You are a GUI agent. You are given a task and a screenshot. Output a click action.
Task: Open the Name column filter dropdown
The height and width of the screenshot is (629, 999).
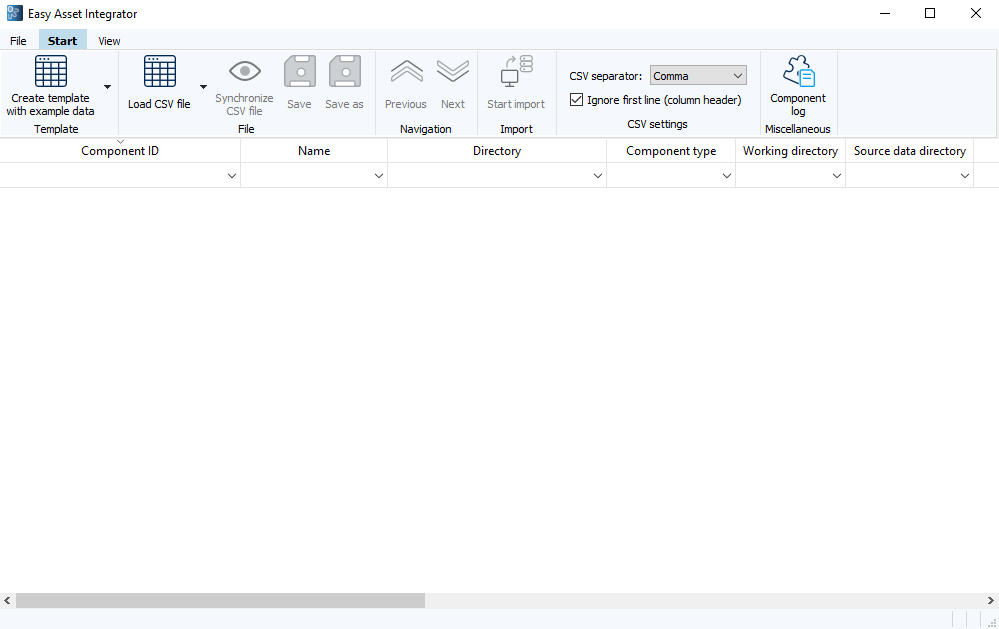(377, 175)
